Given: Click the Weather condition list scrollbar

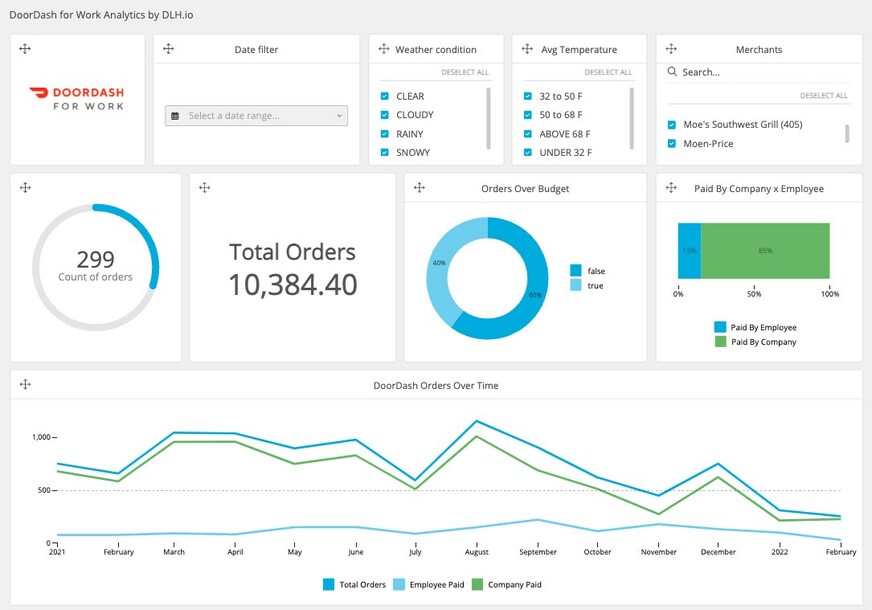Looking at the screenshot, I should 488,118.
